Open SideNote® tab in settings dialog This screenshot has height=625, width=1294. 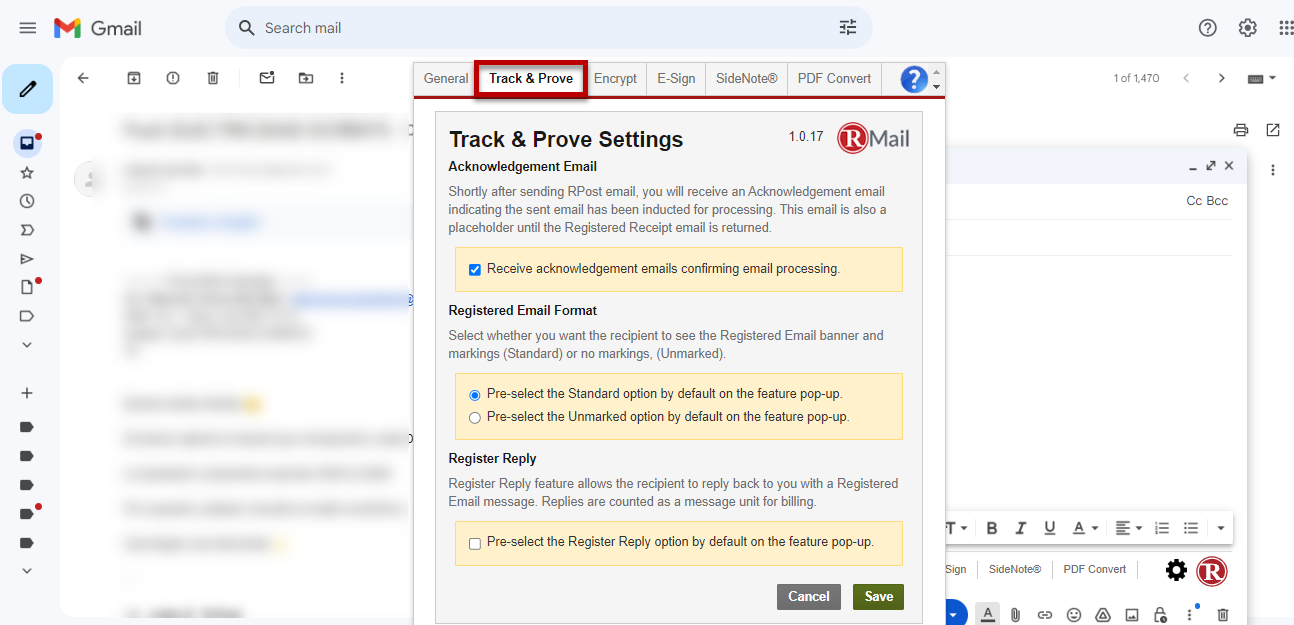point(746,79)
